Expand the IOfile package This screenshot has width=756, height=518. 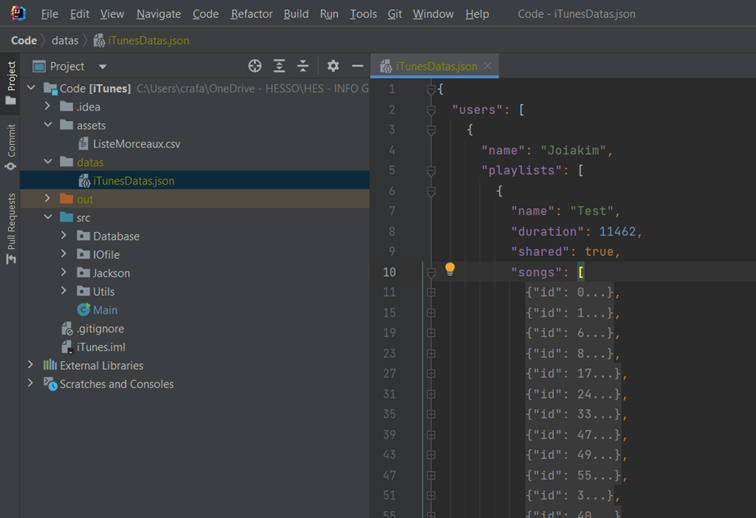click(64, 254)
